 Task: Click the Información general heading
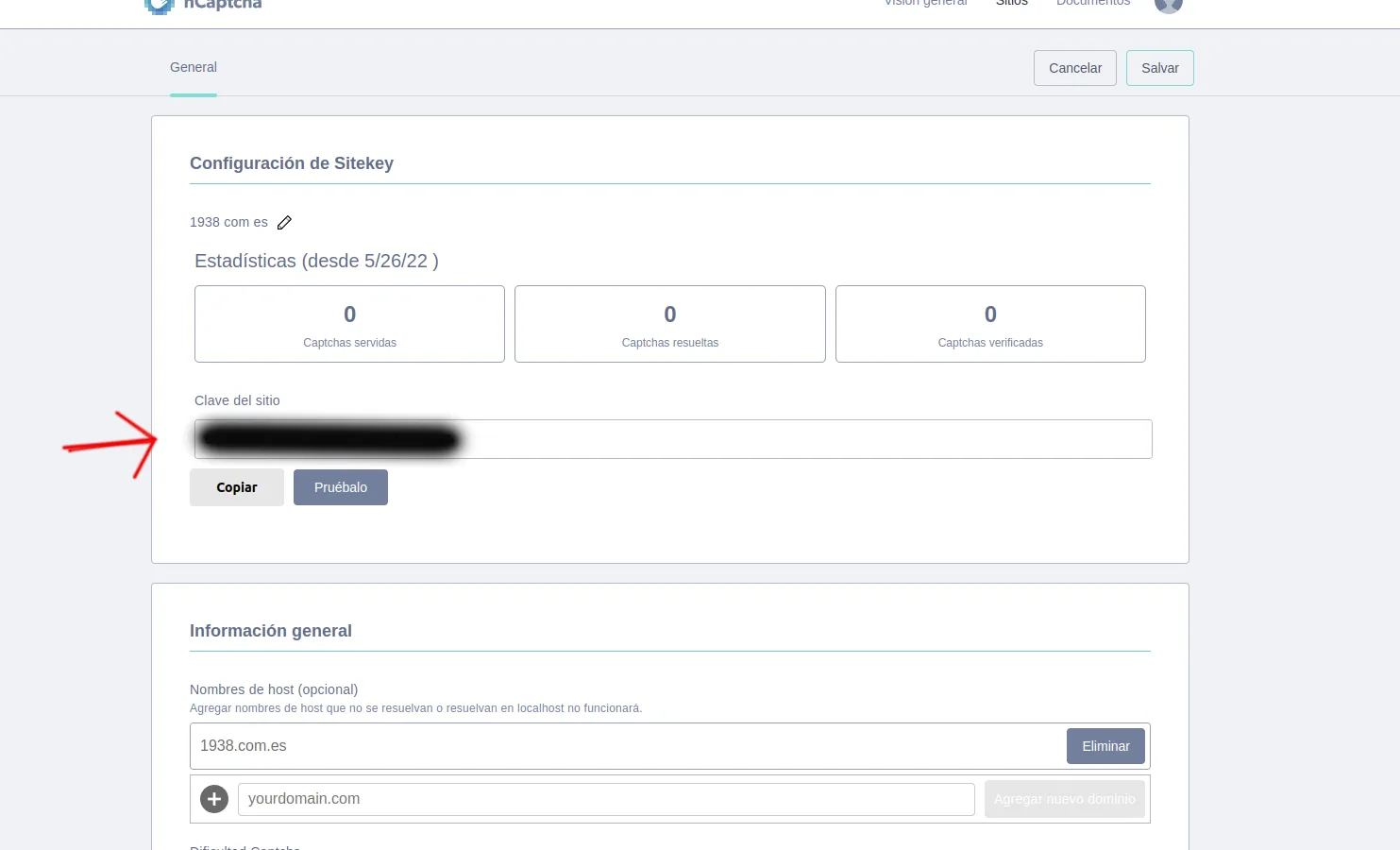coord(271,631)
